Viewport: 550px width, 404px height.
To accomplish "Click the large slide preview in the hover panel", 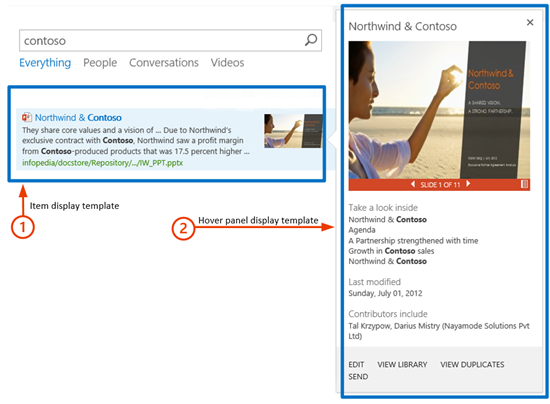I will [x=439, y=110].
